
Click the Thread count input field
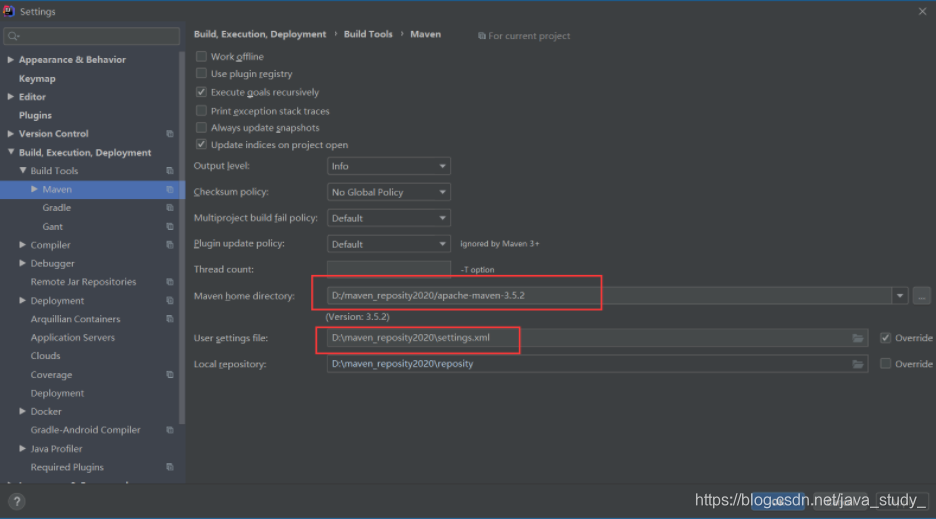coord(389,269)
